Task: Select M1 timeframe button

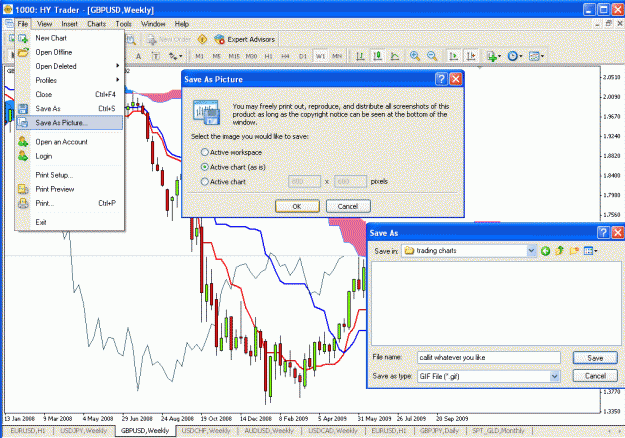Action: (199, 56)
